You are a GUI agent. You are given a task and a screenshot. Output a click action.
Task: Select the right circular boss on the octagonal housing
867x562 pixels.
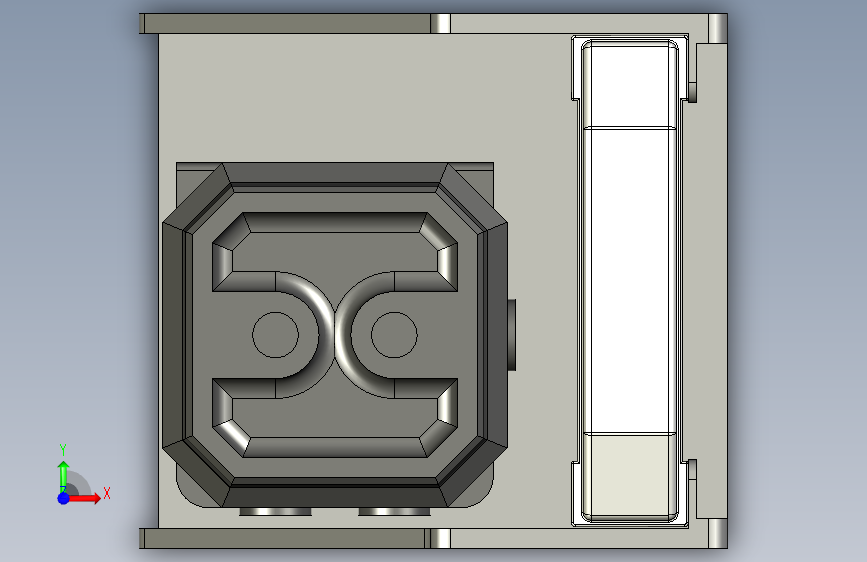[394, 335]
